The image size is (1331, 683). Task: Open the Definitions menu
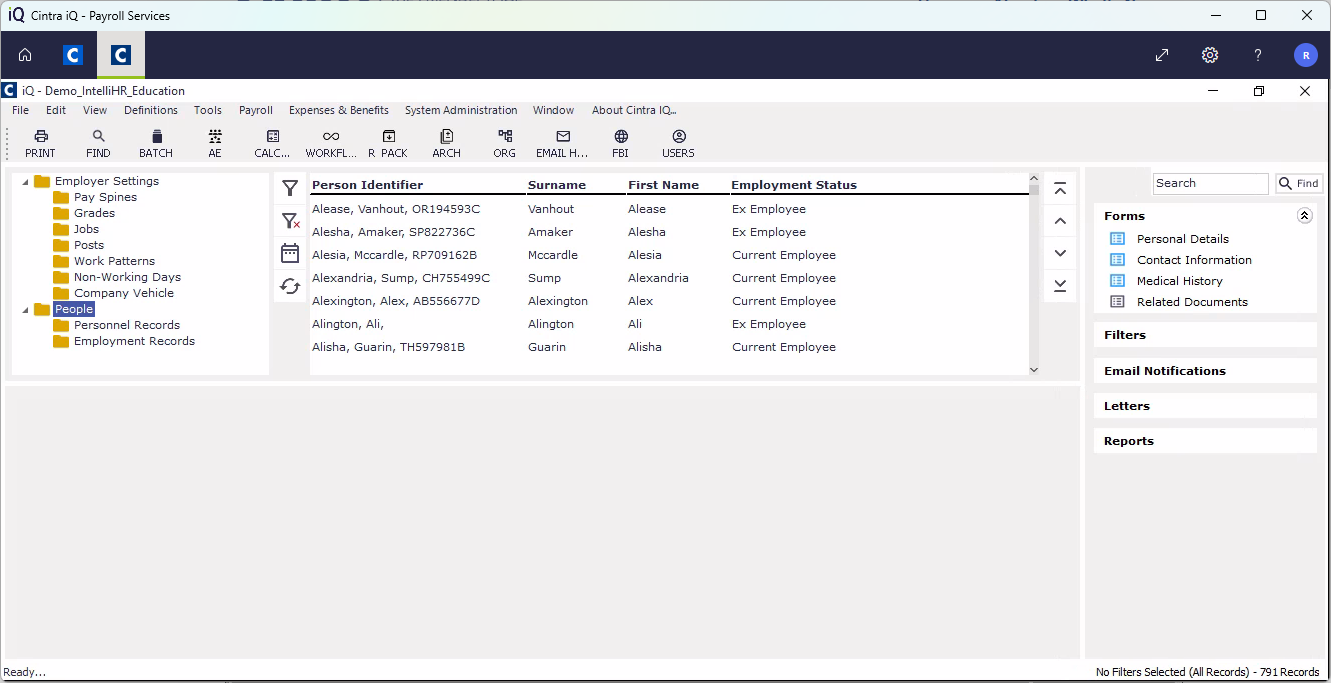click(151, 110)
